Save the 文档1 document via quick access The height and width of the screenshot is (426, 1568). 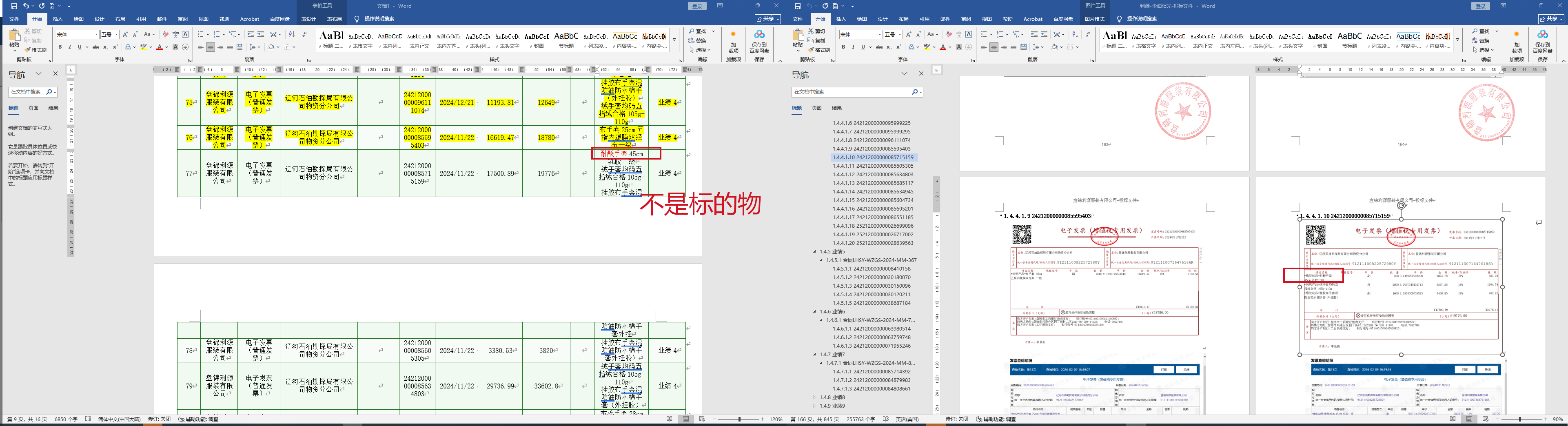[14, 6]
